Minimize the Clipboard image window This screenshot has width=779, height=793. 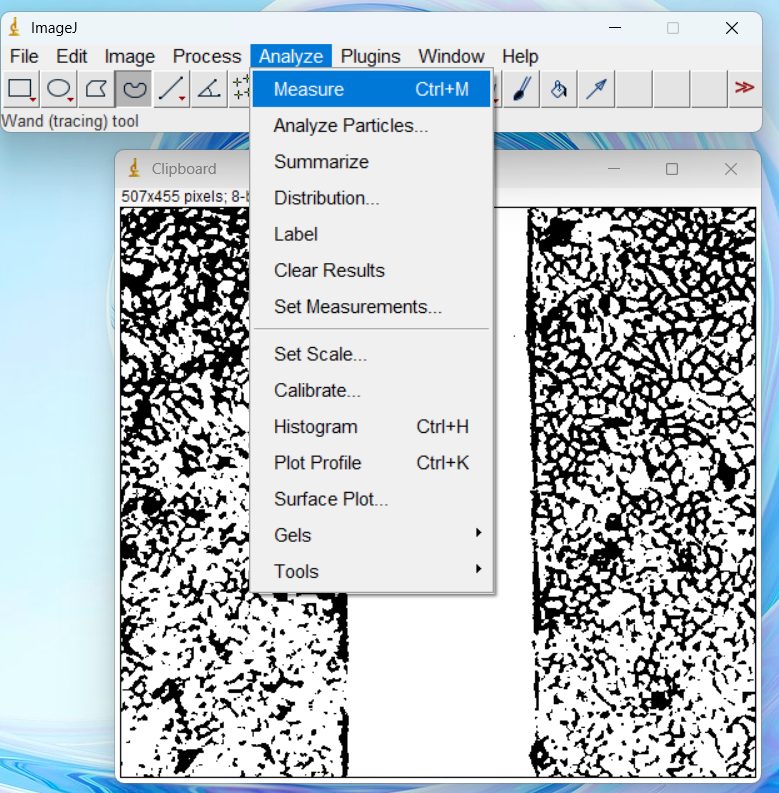pos(614,169)
